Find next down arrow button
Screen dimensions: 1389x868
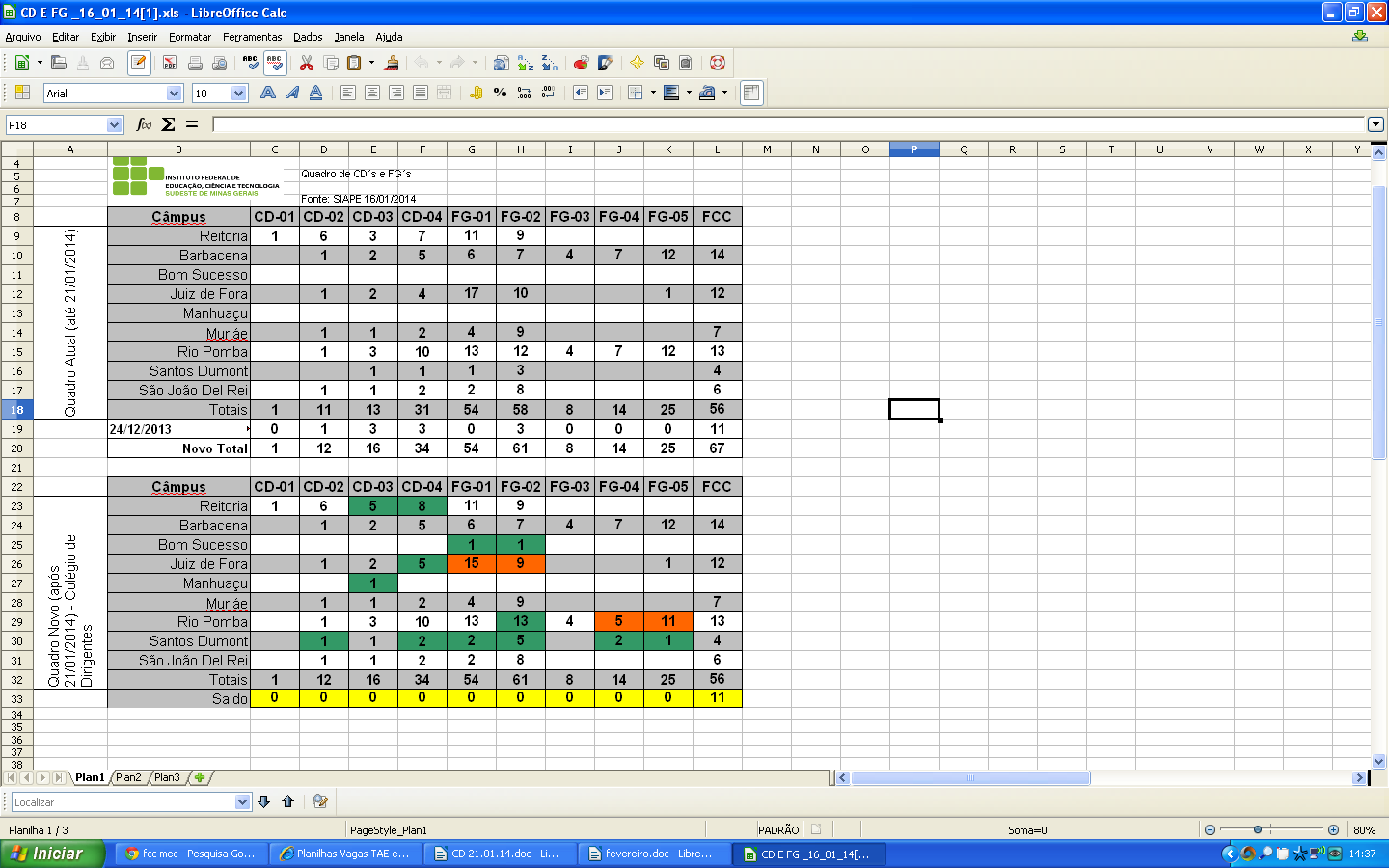click(x=263, y=801)
